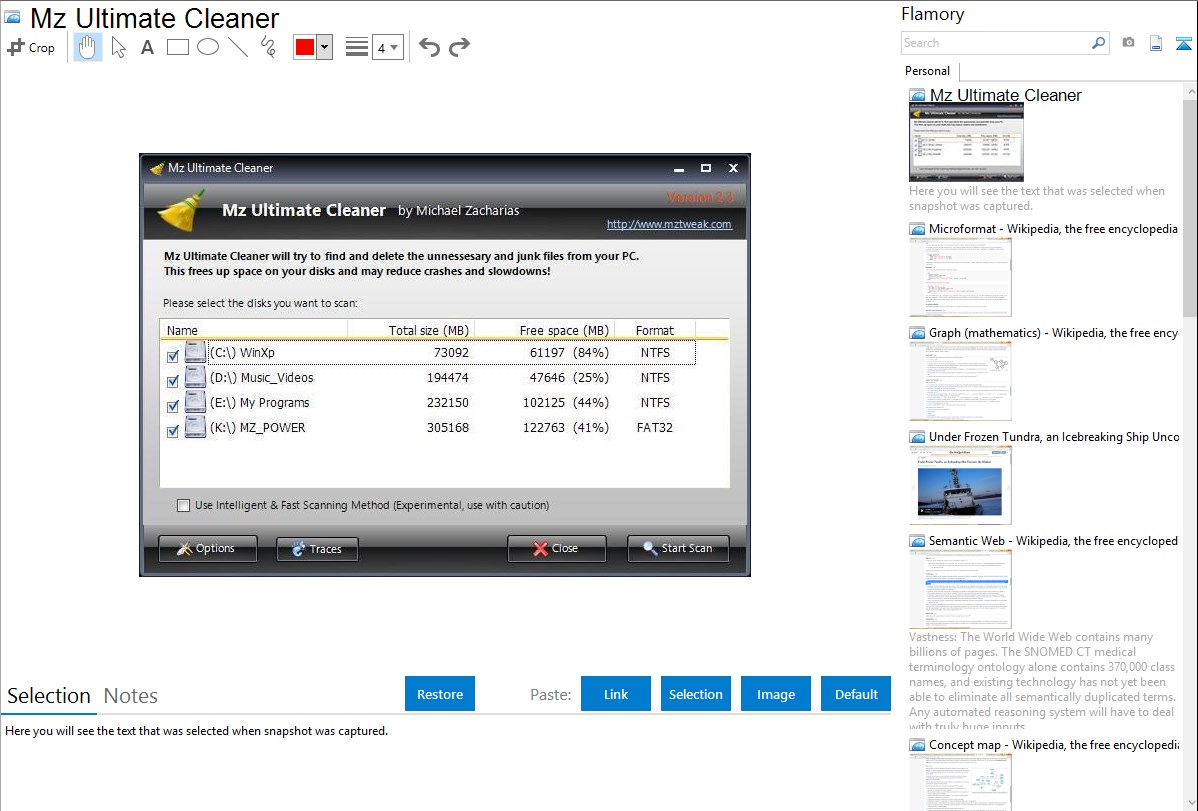Select the straight line tool
This screenshot has height=811, width=1198.
238,47
